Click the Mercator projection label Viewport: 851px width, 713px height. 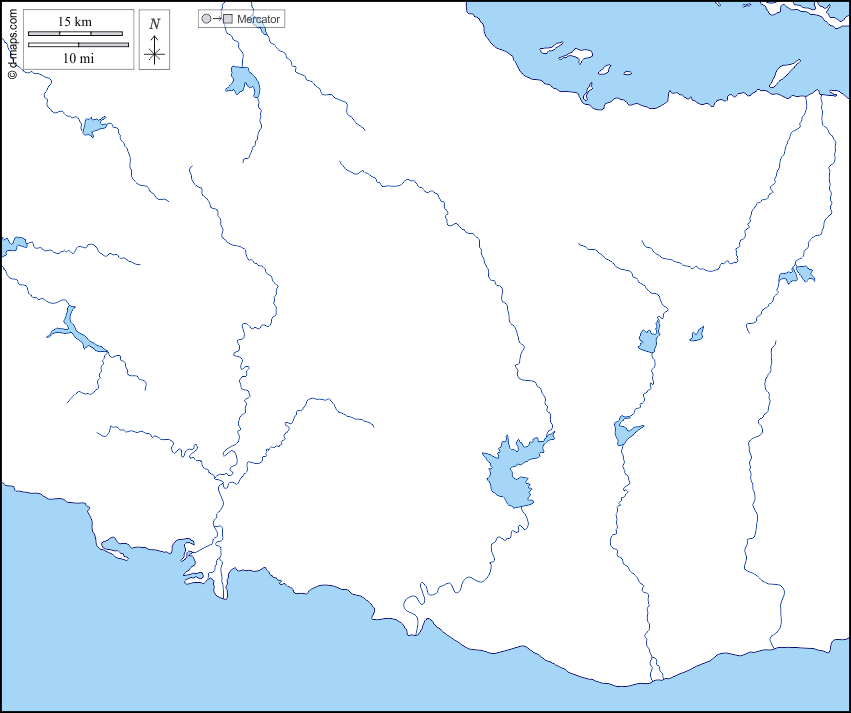(x=259, y=19)
